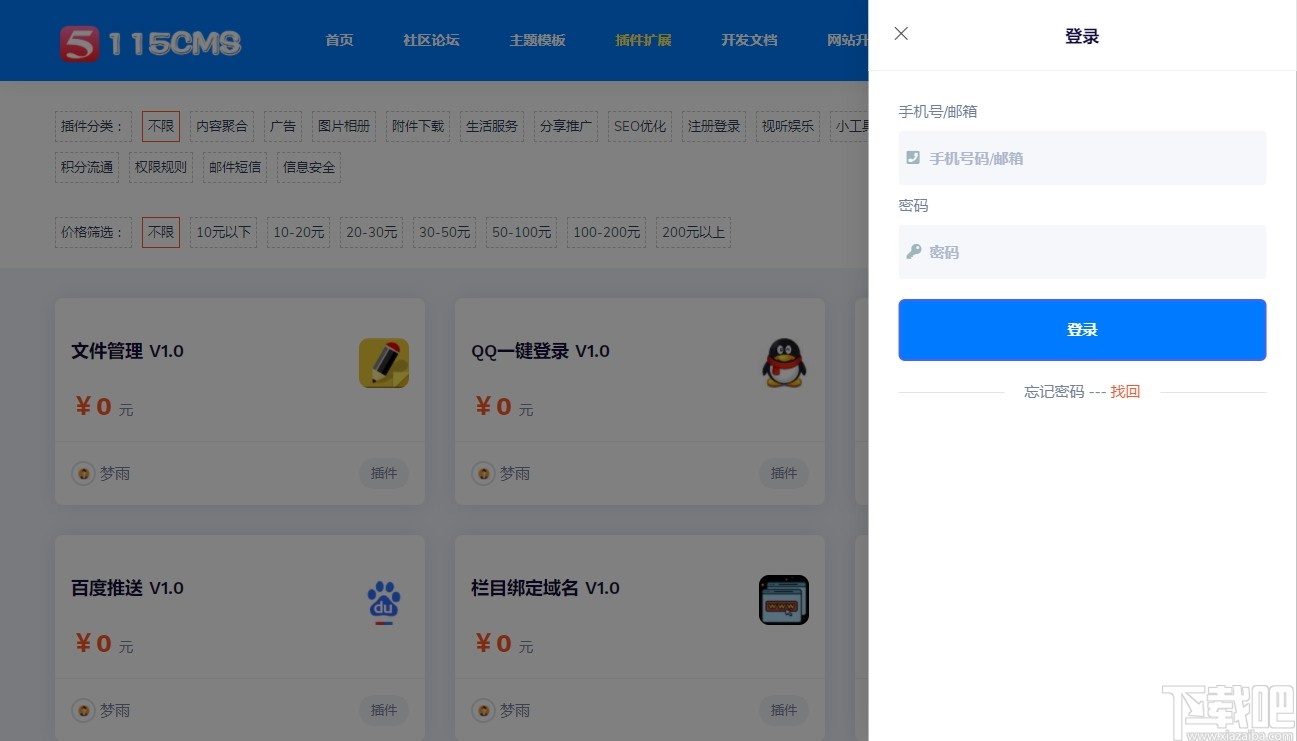
Task: Click the 梦雨 avatar on QQ一键登录 card
Action: [483, 473]
